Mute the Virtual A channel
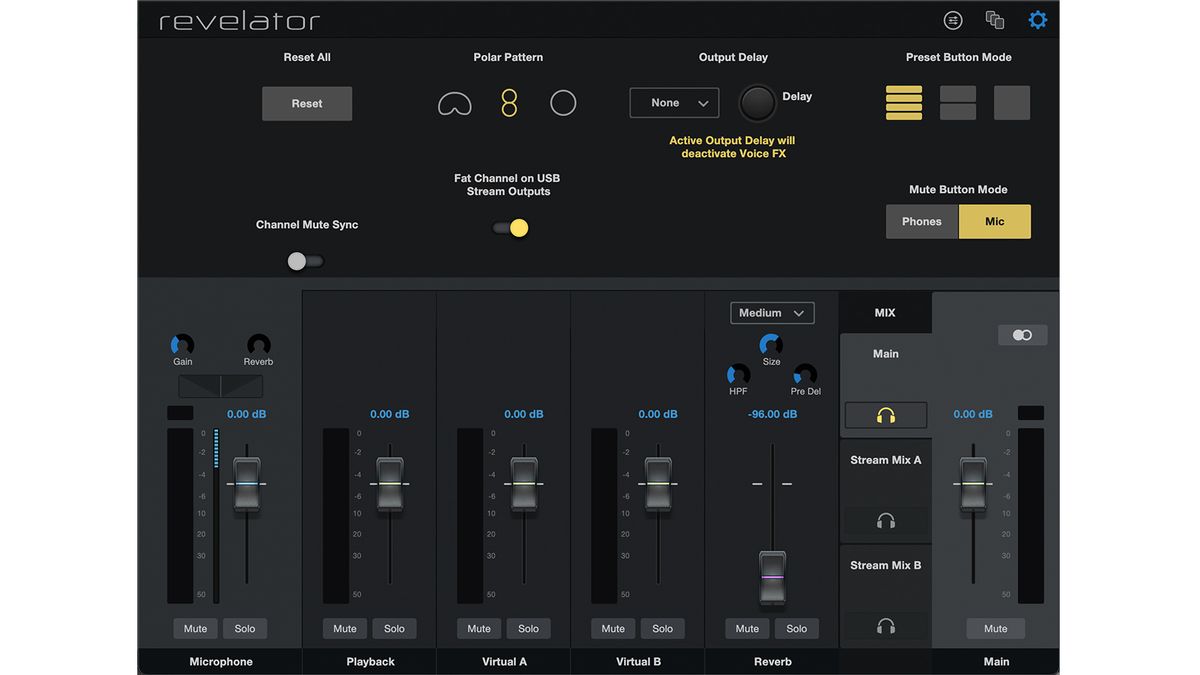This screenshot has width=1200, height=675. coord(479,629)
